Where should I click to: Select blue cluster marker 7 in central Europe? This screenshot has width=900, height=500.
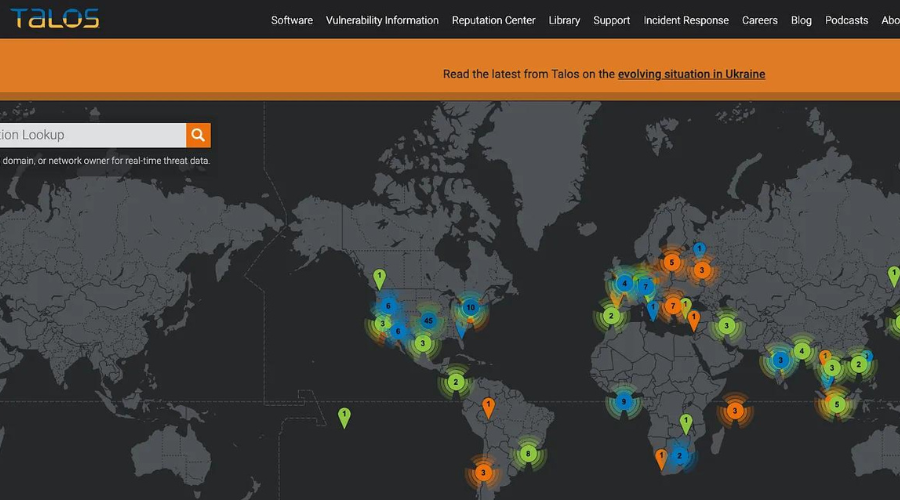[x=646, y=286]
